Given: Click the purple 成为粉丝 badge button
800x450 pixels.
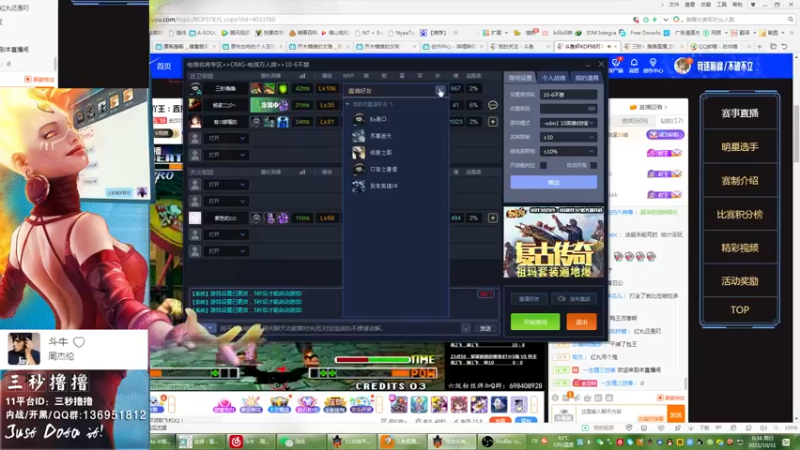Looking at the screenshot, I should (x=665, y=135).
